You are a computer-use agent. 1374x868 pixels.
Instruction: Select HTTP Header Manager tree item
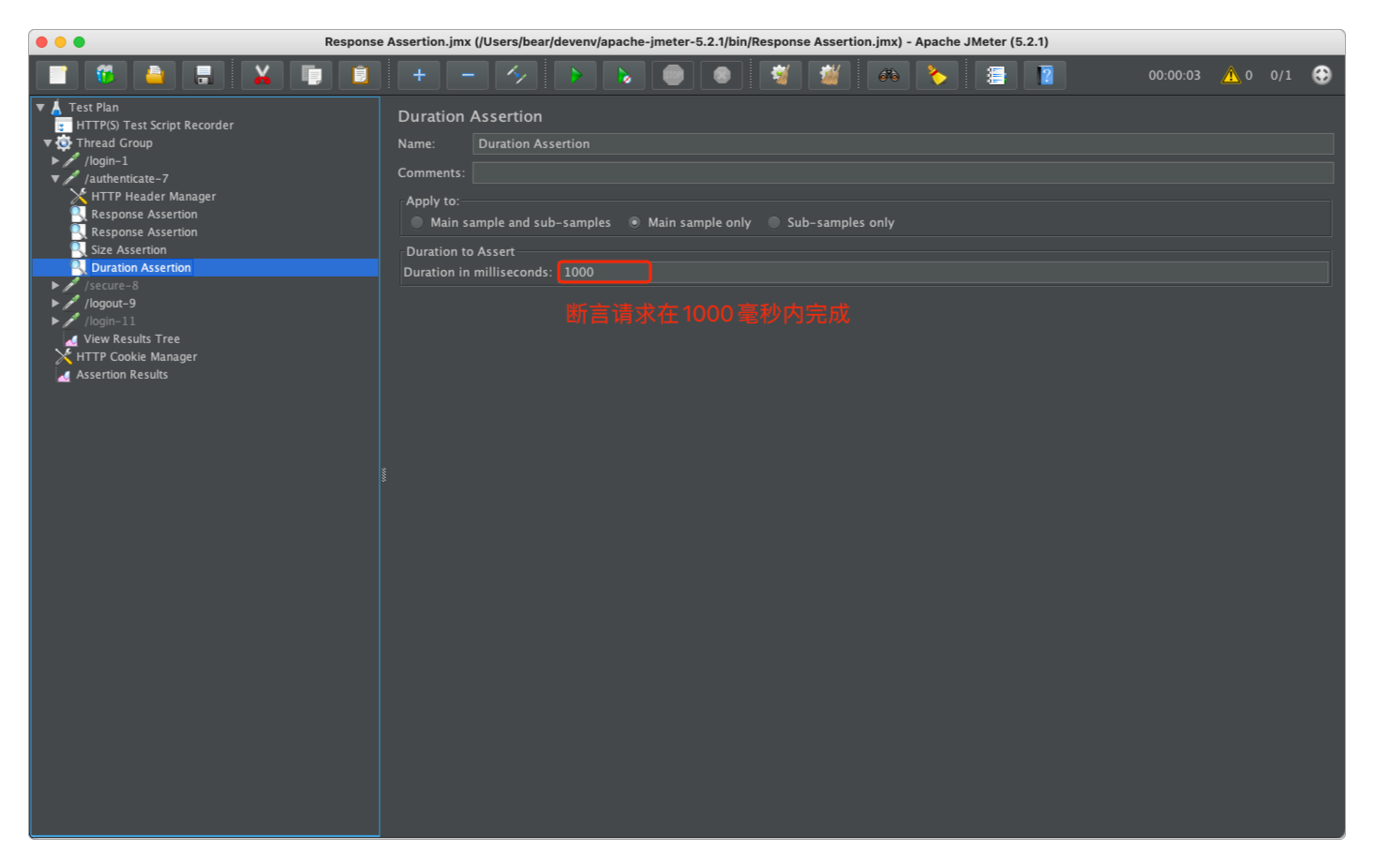click(154, 196)
